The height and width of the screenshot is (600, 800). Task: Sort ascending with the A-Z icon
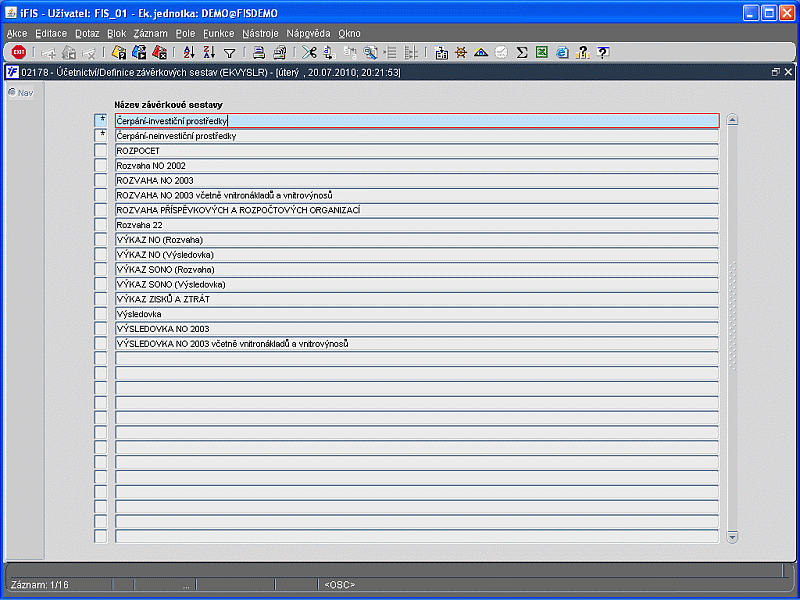189,52
